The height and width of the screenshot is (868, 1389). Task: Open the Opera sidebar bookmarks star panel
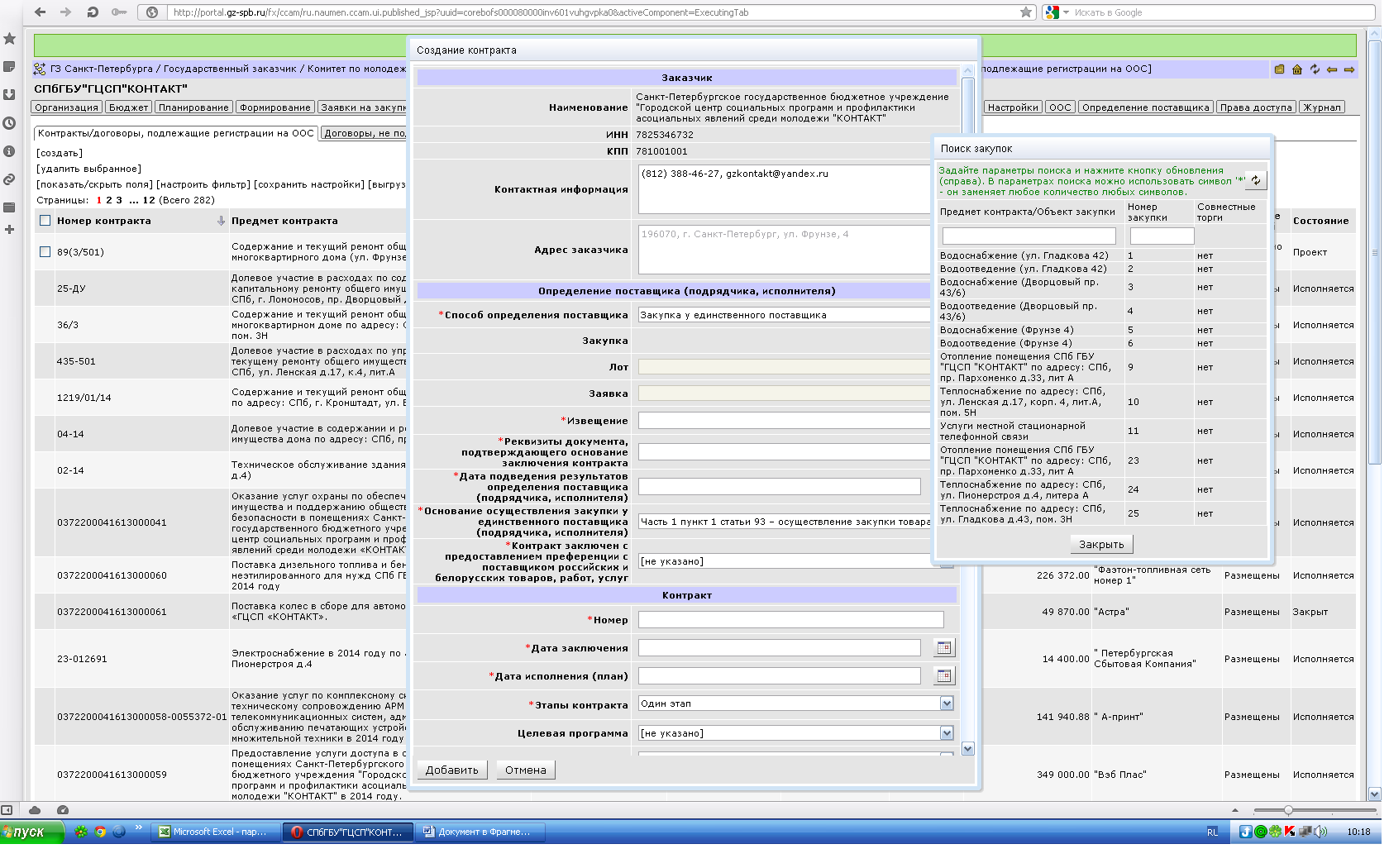pyautogui.click(x=10, y=39)
